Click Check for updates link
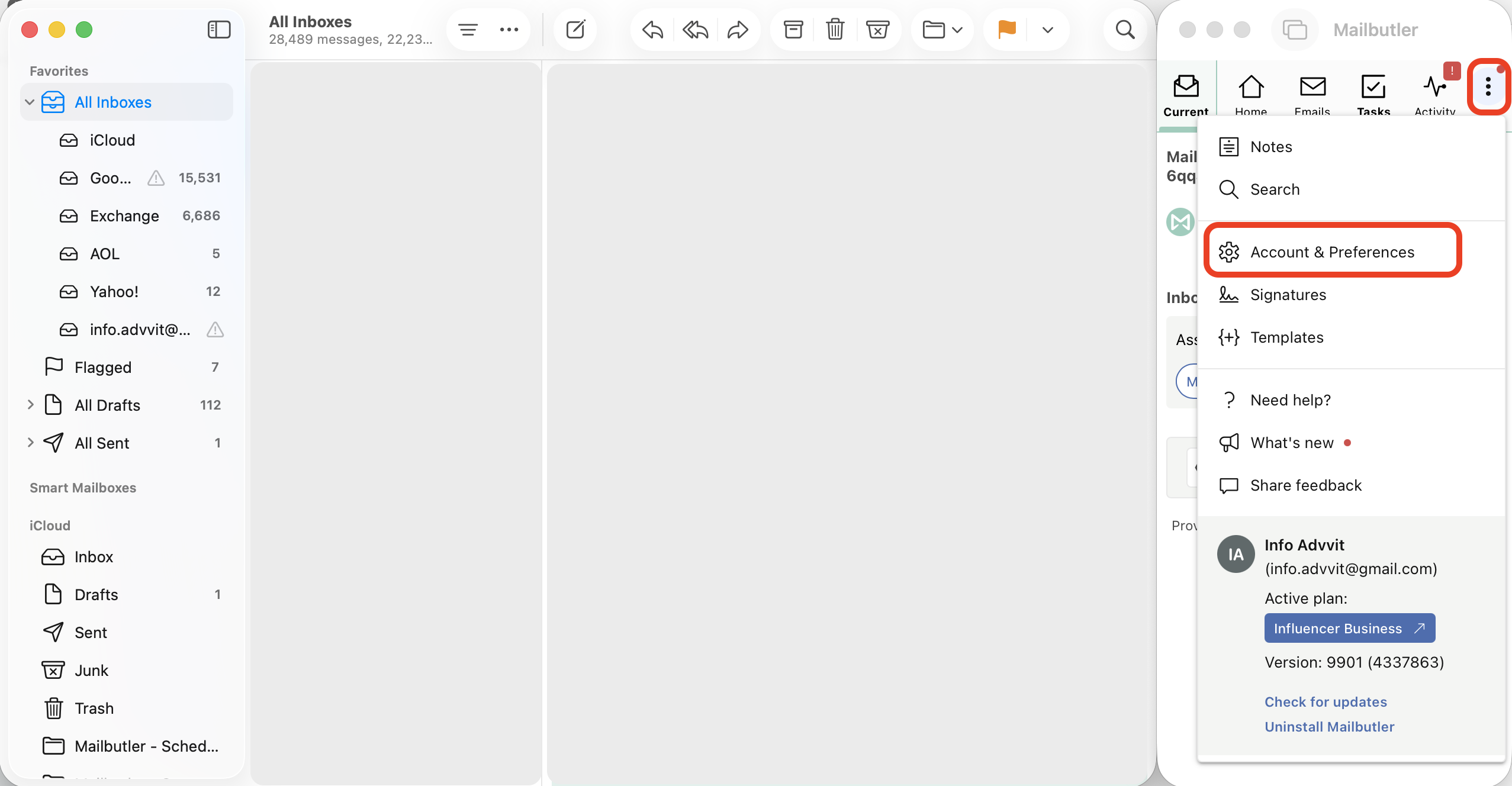This screenshot has height=786, width=1512. point(1326,702)
